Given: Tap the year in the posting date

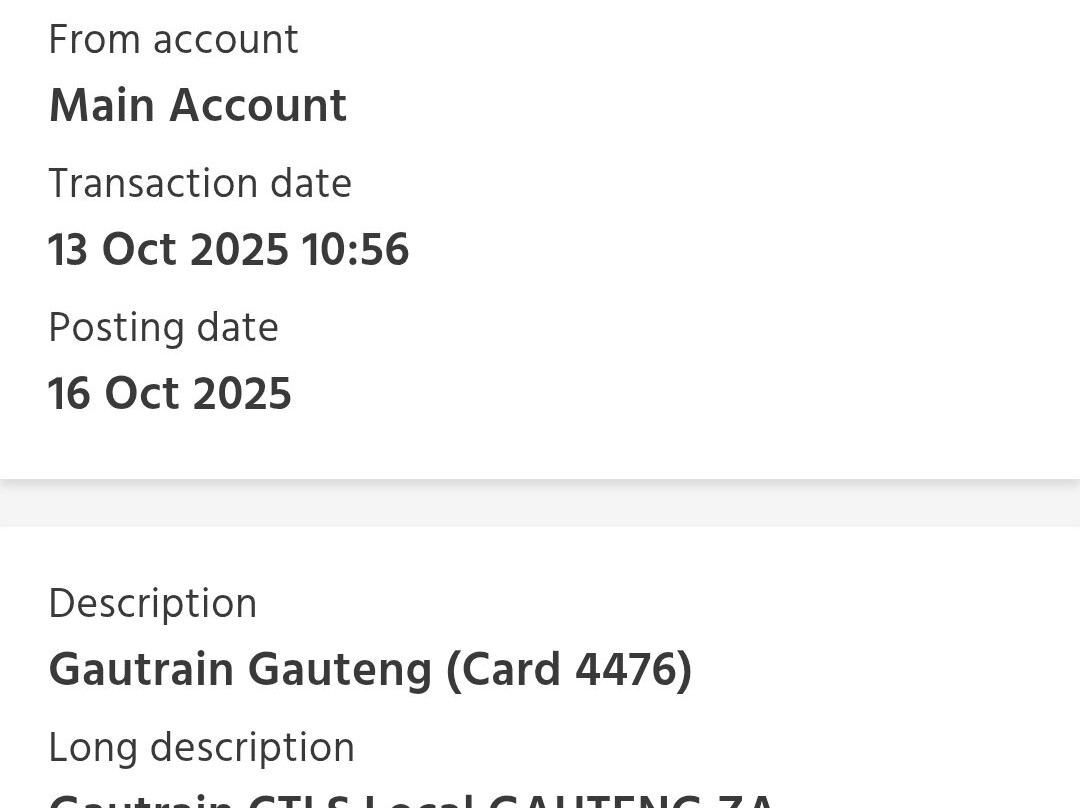Looking at the screenshot, I should tap(242, 394).
